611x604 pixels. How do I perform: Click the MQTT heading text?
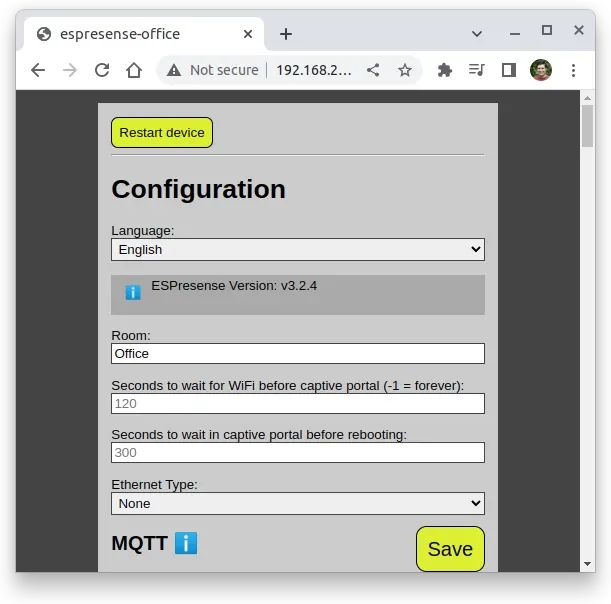coord(140,543)
